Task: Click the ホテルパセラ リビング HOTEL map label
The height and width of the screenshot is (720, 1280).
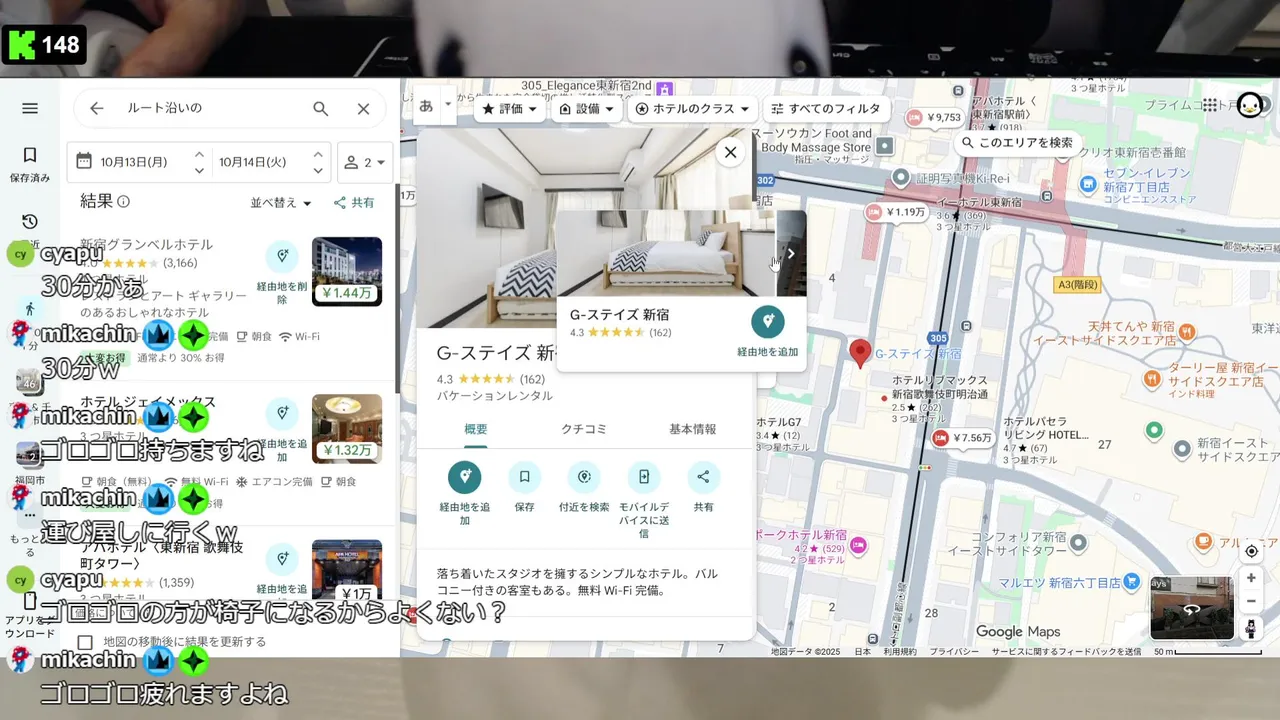Action: [x=1048, y=428]
